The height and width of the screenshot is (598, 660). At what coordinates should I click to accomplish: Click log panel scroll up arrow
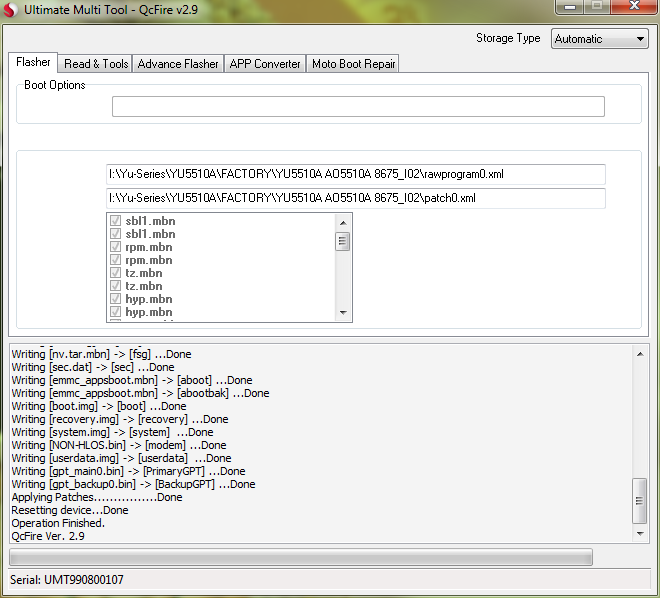640,354
